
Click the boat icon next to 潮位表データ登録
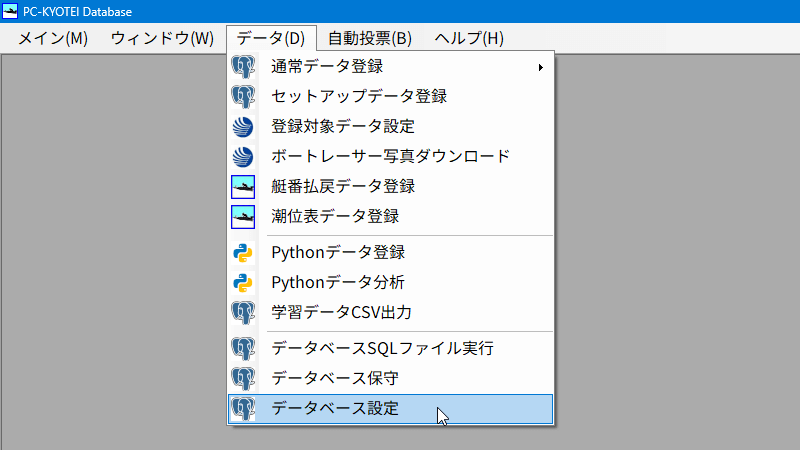[x=243, y=217]
